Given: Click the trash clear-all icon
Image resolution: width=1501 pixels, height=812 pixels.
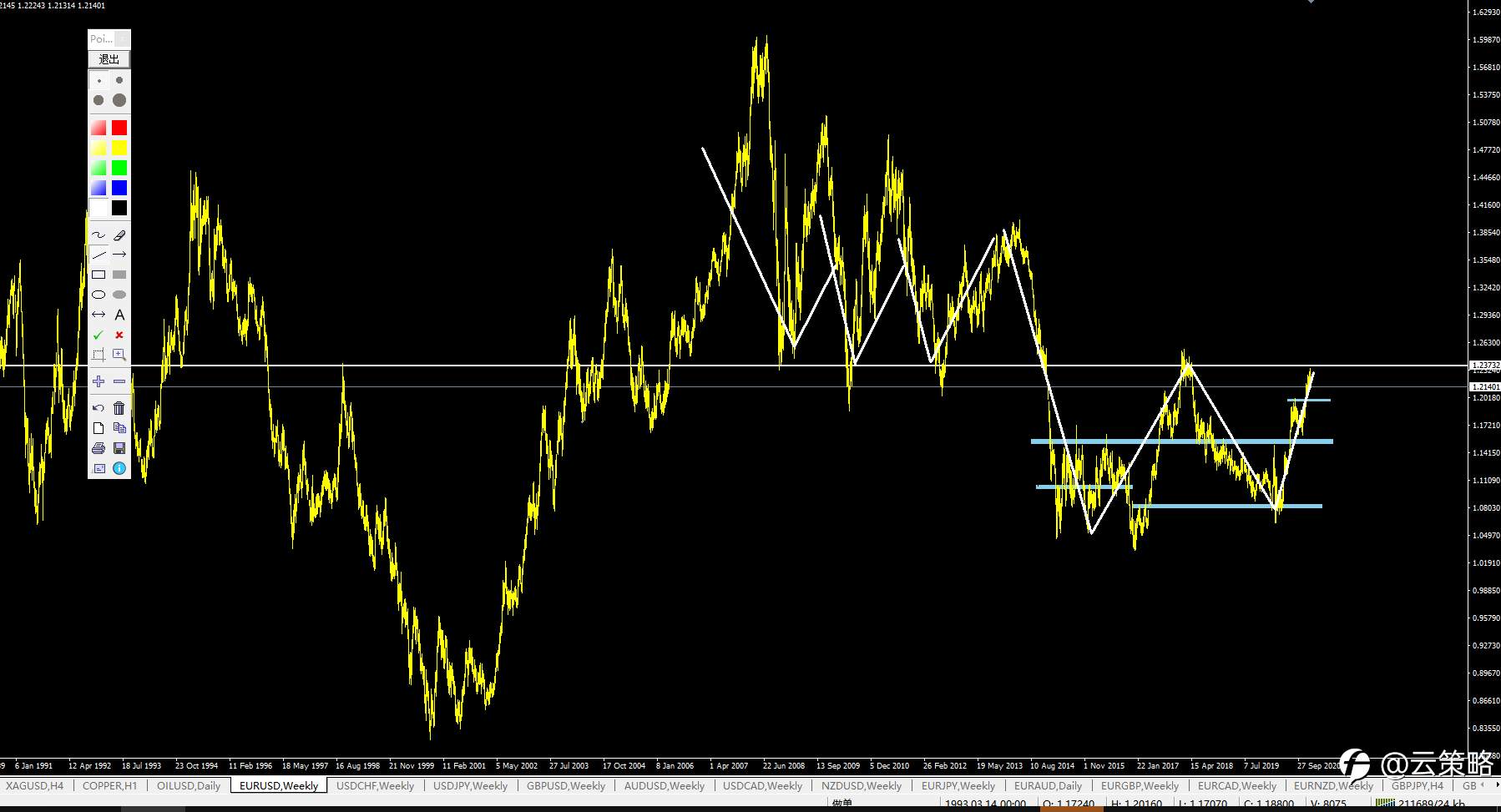Looking at the screenshot, I should click(119, 408).
